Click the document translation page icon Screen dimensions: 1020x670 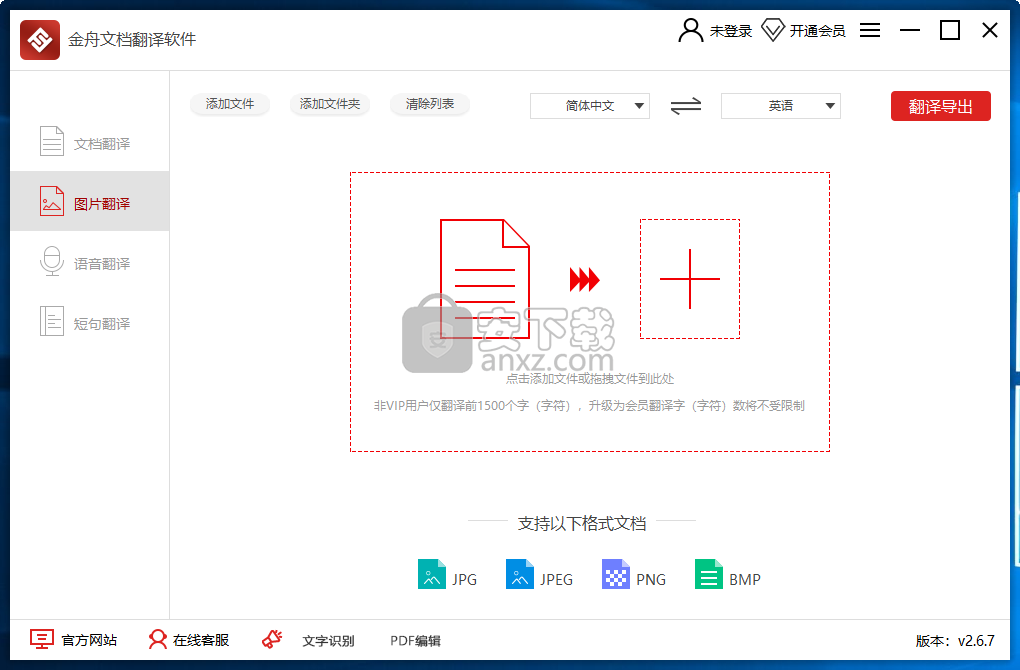pos(51,141)
